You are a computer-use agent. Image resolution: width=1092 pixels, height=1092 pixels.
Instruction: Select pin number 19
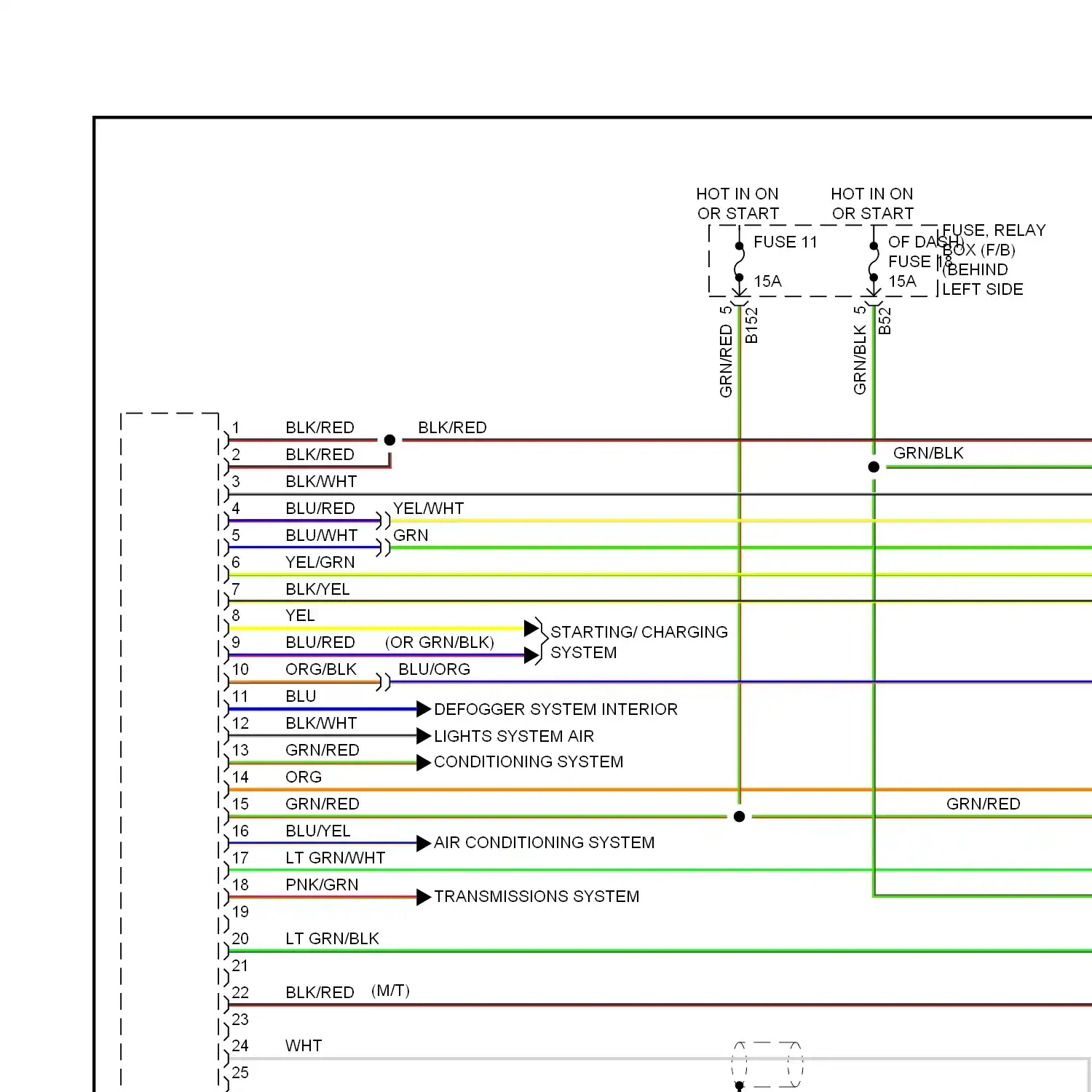(240, 911)
